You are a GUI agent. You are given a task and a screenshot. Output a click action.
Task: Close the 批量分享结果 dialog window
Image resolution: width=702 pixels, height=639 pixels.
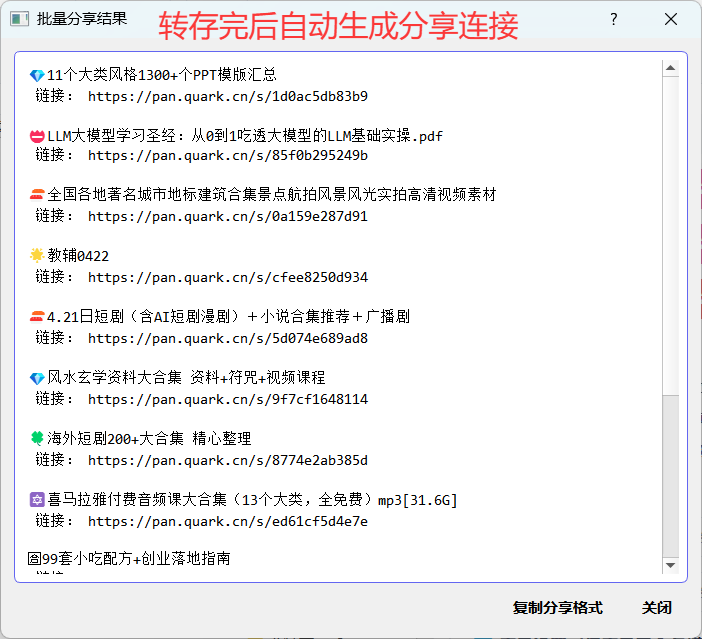[x=671, y=19]
